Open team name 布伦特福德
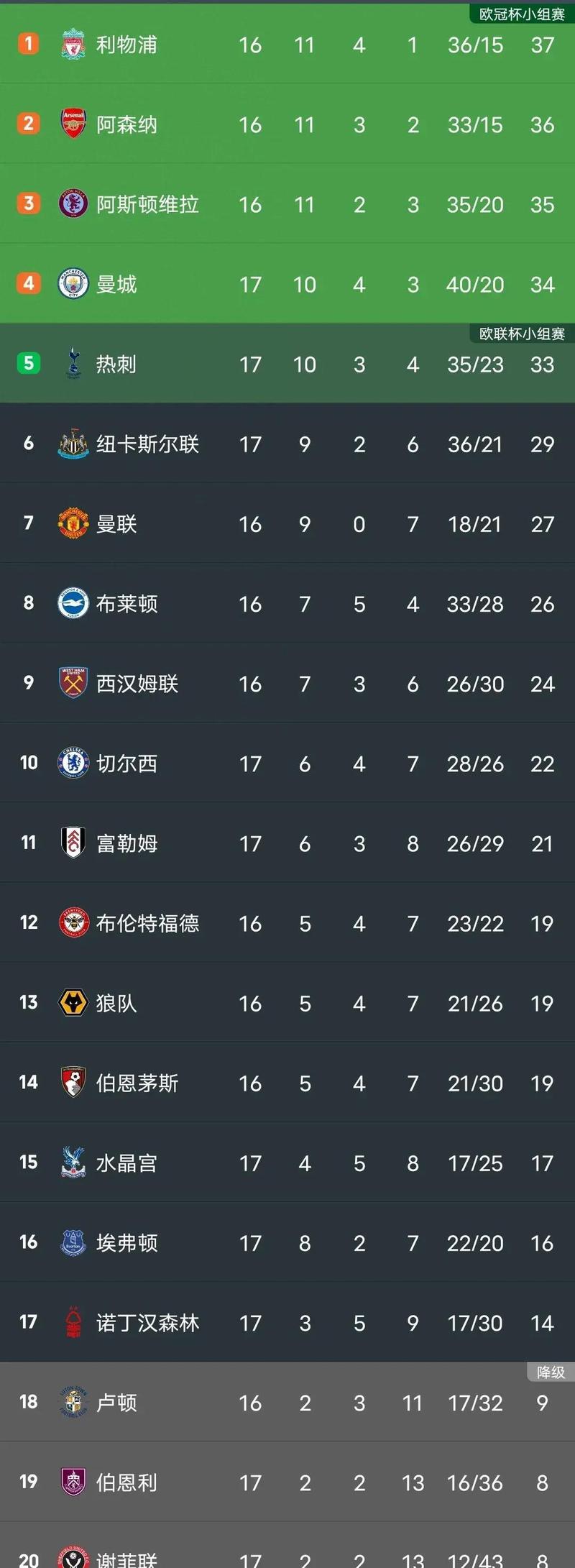The width and height of the screenshot is (575, 1568). [148, 923]
